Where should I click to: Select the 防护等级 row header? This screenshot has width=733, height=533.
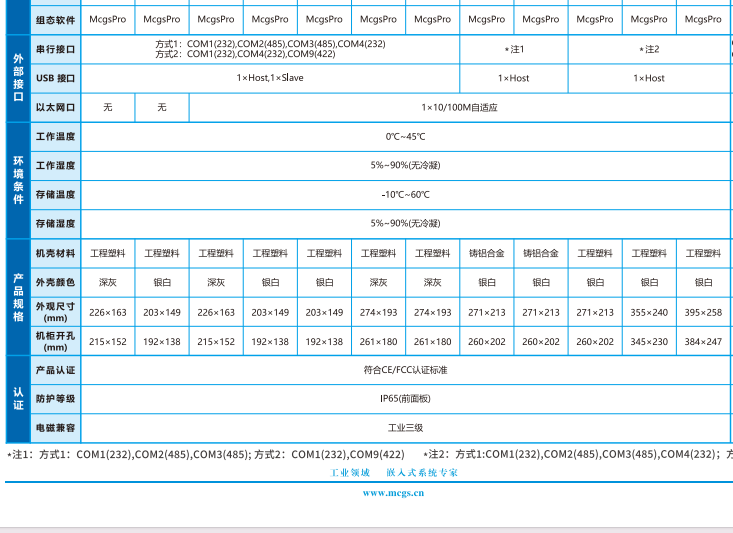pyautogui.click(x=56, y=399)
